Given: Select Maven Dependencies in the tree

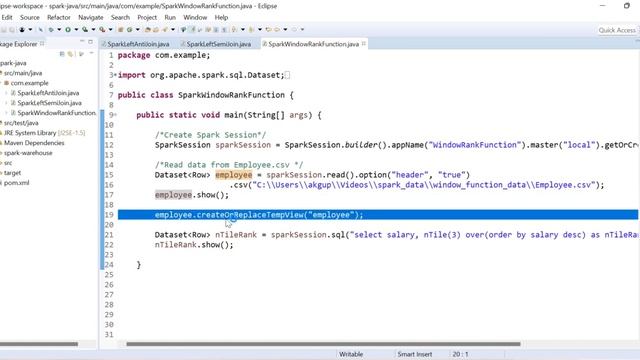Looking at the screenshot, I should (x=34, y=143).
